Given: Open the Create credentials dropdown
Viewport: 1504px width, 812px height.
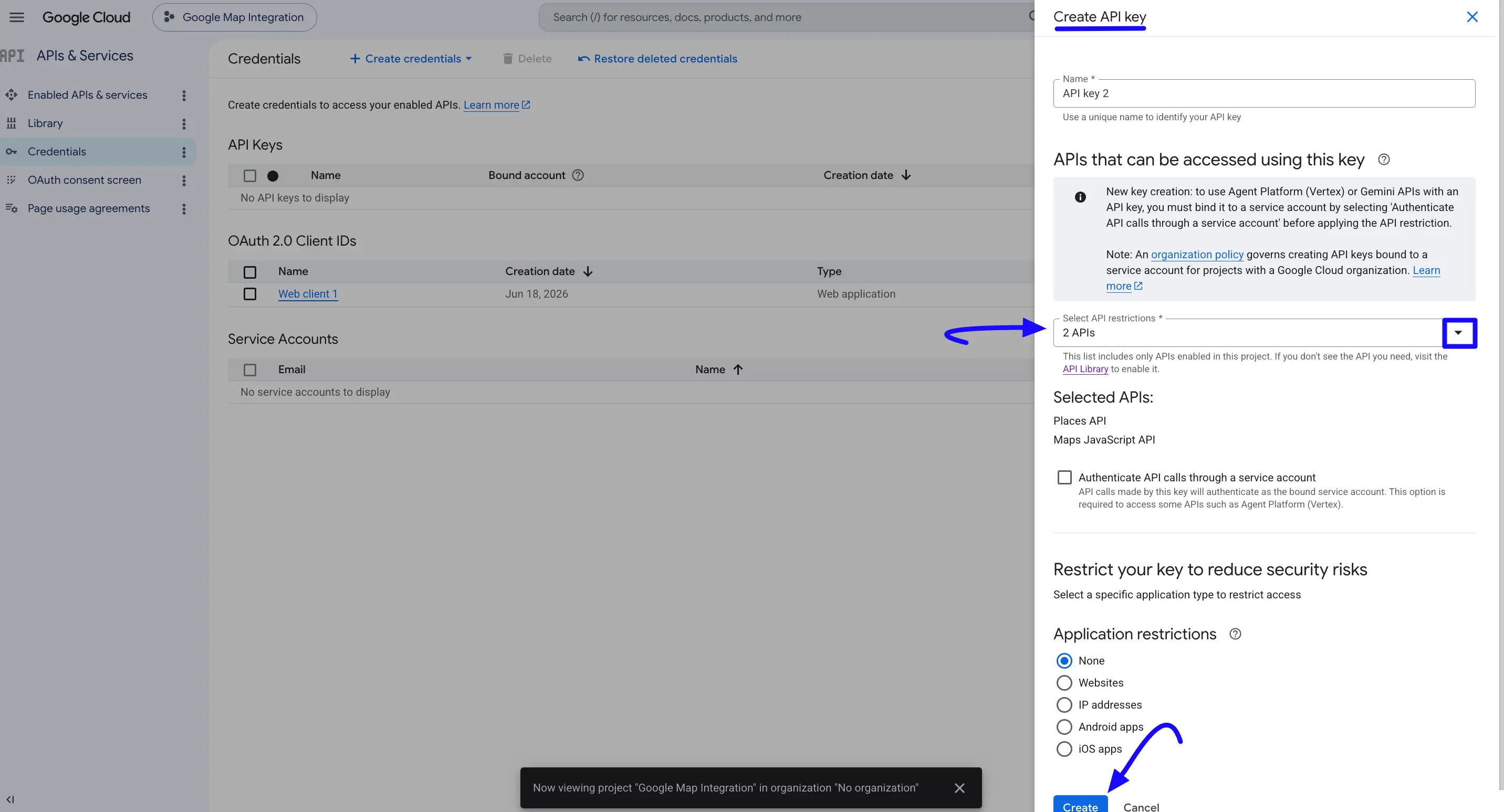Looking at the screenshot, I should (411, 58).
